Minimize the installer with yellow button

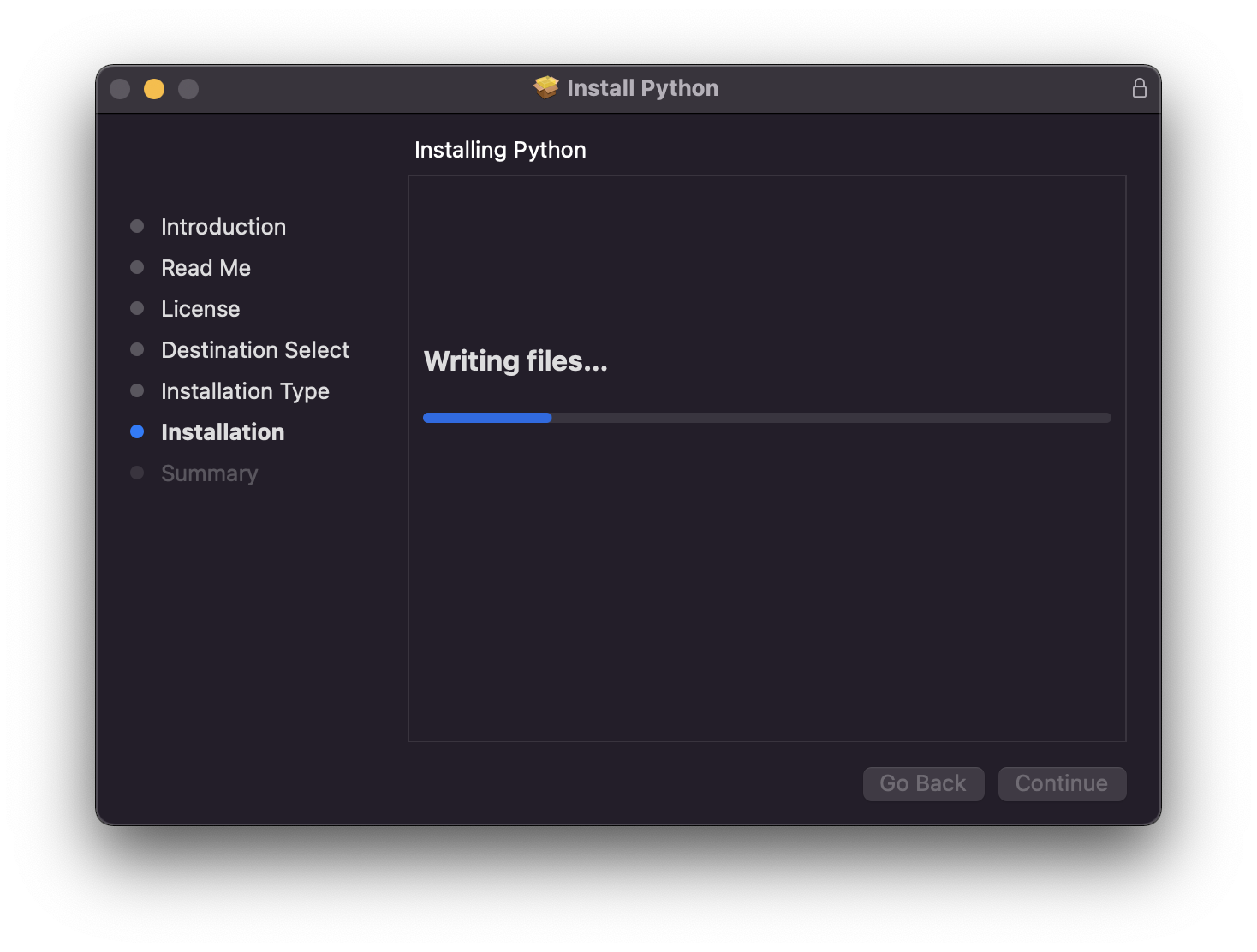(x=154, y=89)
